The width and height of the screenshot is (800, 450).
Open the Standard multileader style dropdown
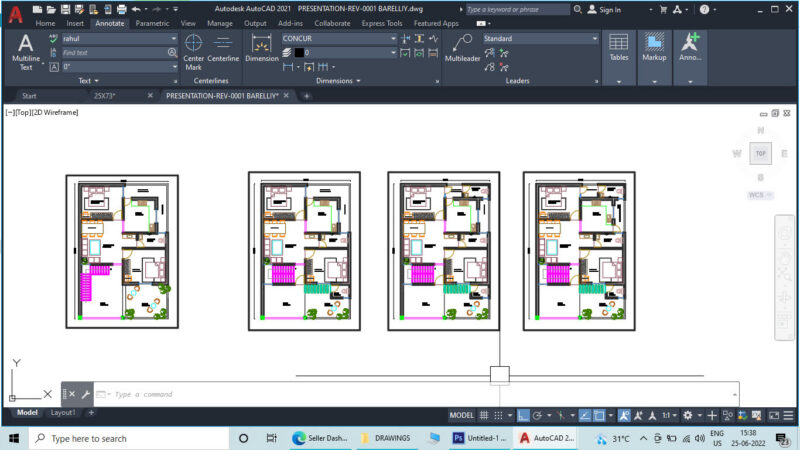coord(540,38)
